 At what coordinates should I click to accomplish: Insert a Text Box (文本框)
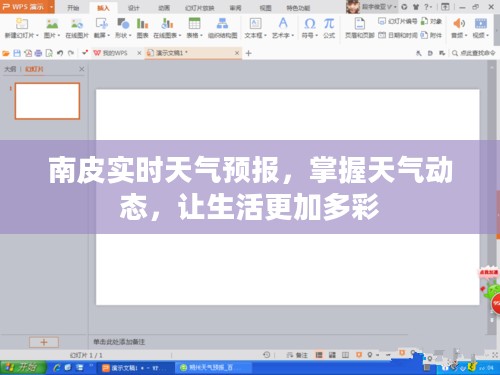pyautogui.click(x=255, y=24)
